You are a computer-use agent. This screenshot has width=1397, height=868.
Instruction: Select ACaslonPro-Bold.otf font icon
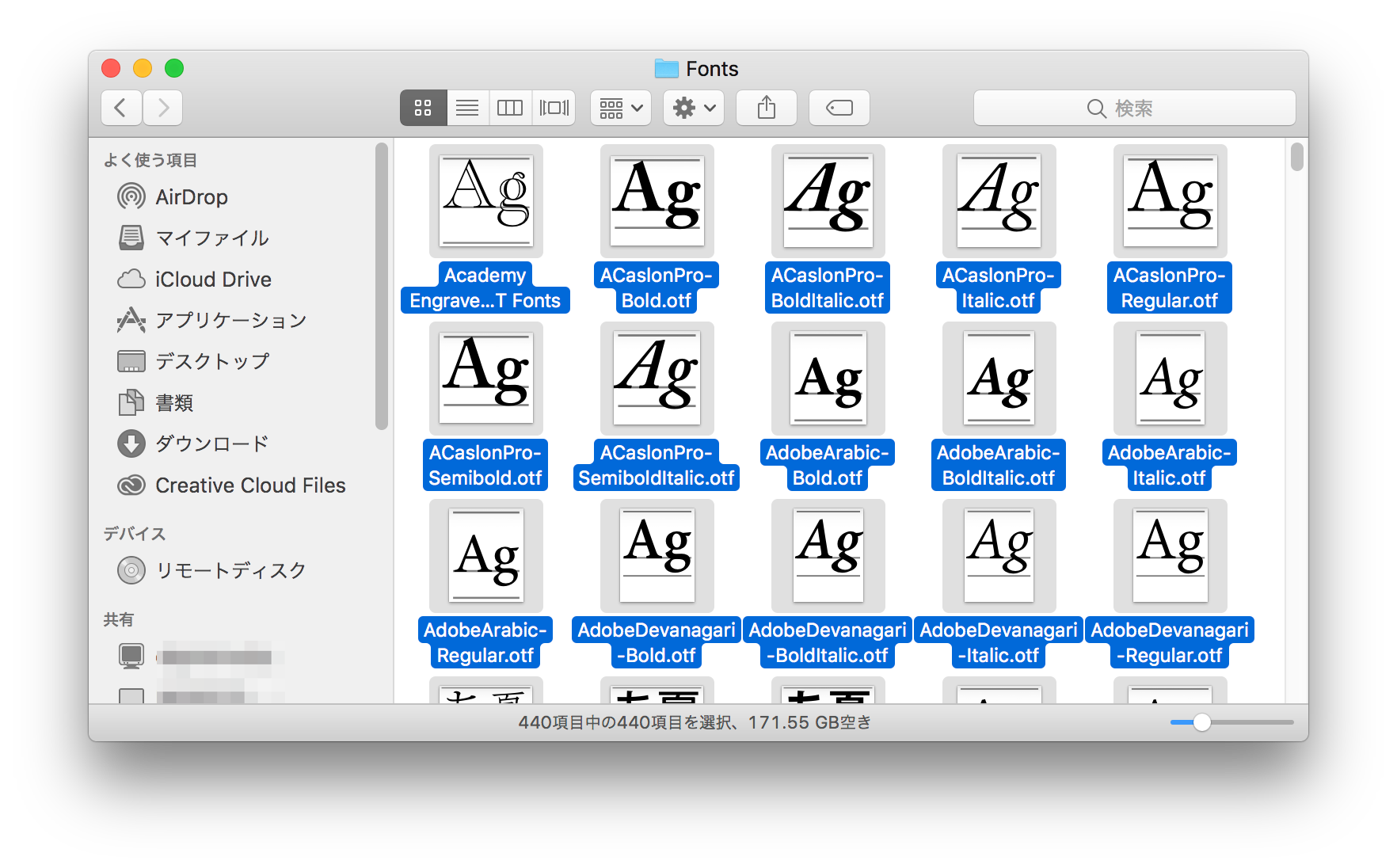pos(657,201)
